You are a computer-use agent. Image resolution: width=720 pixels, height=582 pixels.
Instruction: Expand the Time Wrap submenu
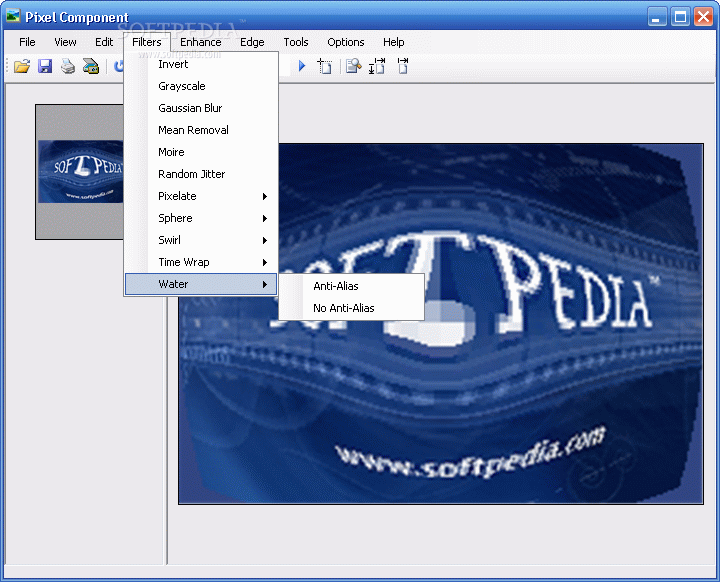coord(201,263)
